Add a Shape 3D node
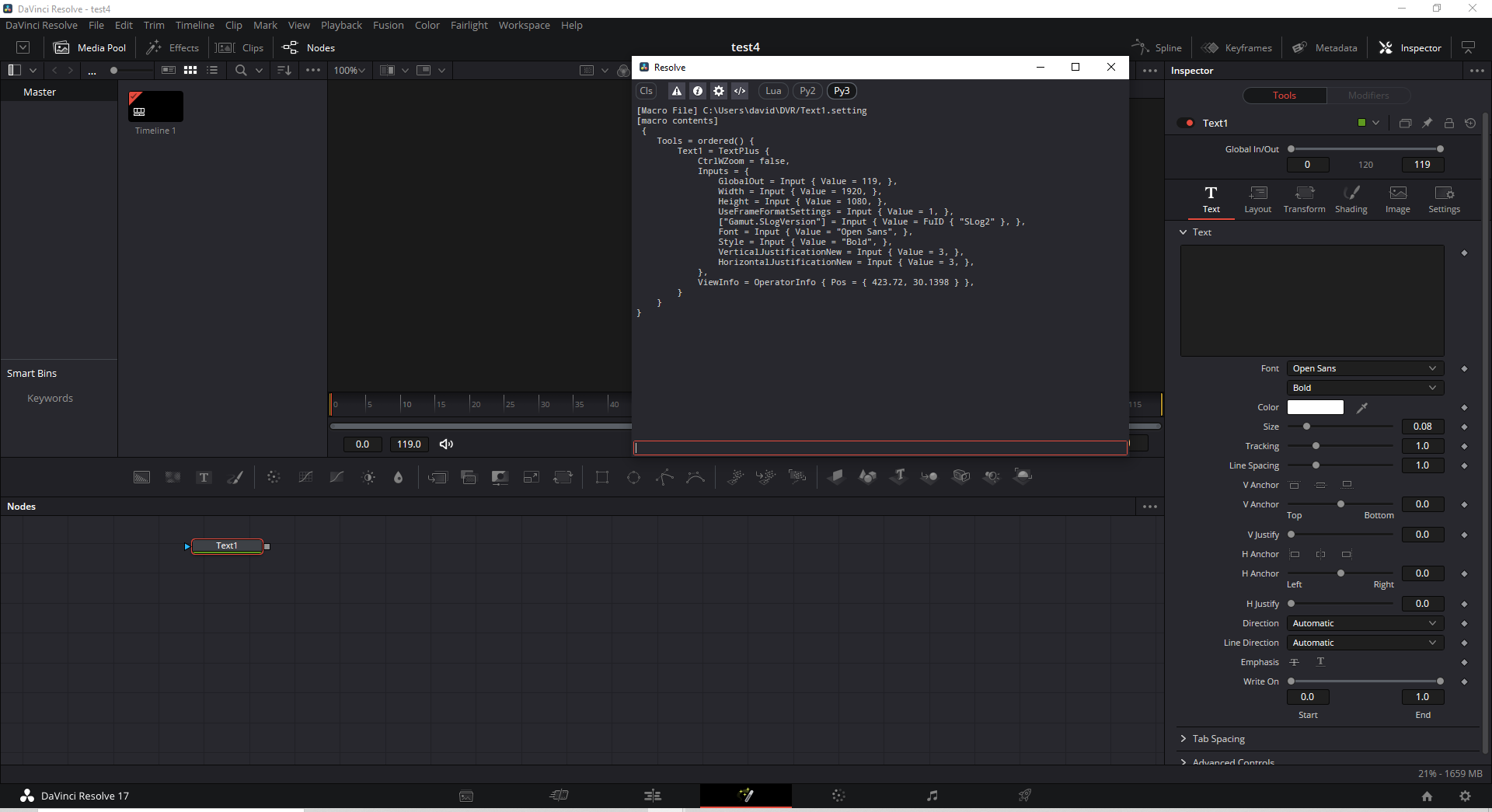The height and width of the screenshot is (812, 1492). click(x=867, y=477)
